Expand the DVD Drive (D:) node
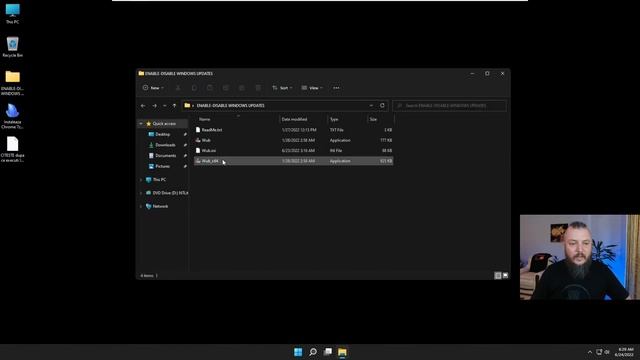This screenshot has width=640, height=360. 141,193
